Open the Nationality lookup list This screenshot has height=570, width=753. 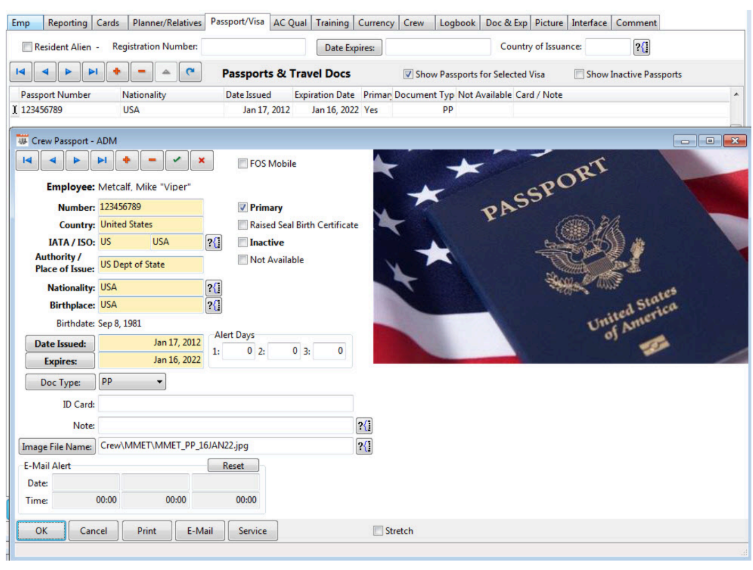point(213,287)
